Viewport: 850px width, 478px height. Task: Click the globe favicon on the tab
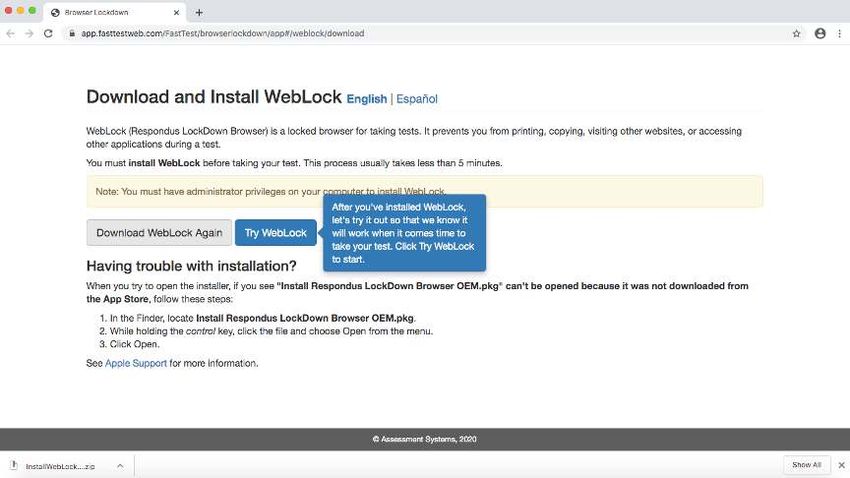pos(55,12)
